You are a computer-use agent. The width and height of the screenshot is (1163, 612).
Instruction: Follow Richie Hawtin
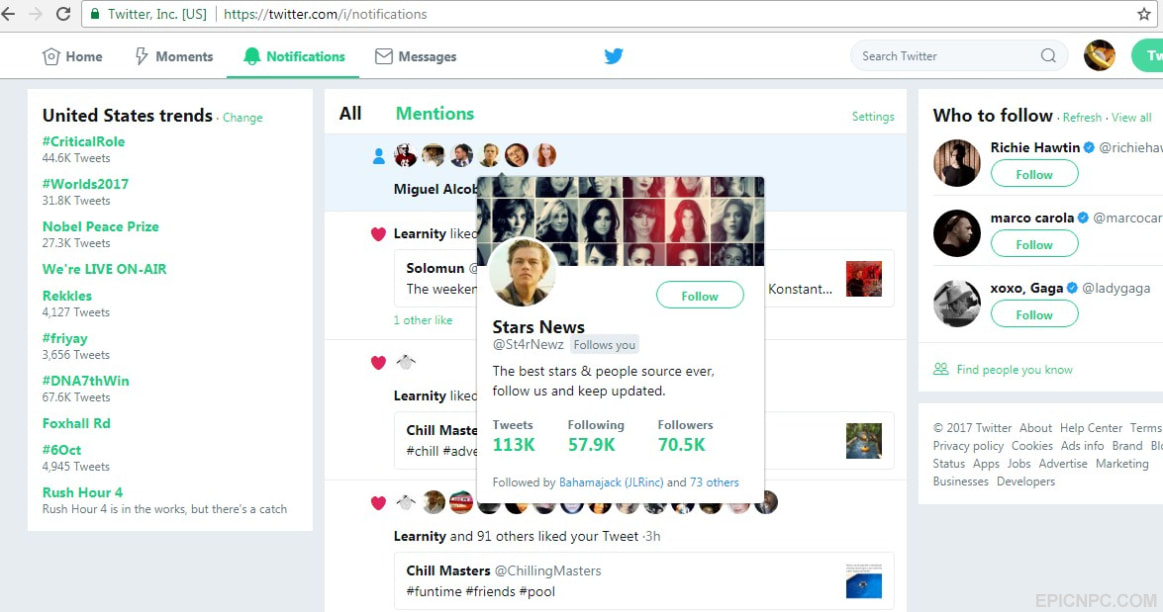(x=1034, y=174)
